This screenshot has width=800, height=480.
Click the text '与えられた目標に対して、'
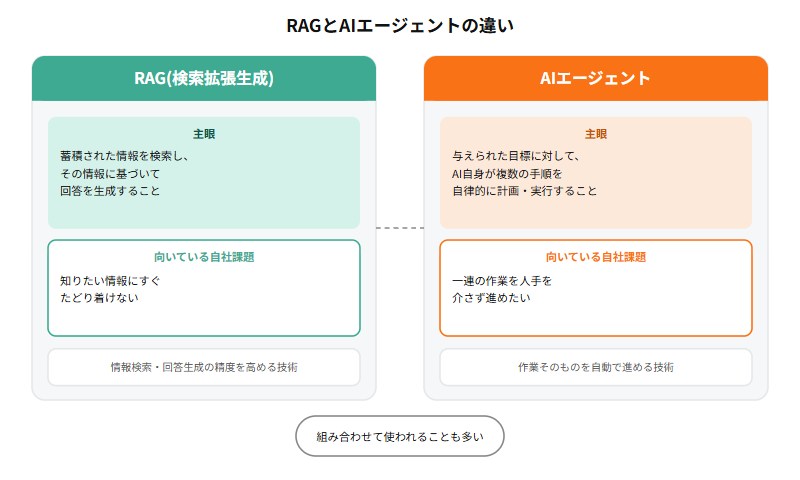[516, 156]
